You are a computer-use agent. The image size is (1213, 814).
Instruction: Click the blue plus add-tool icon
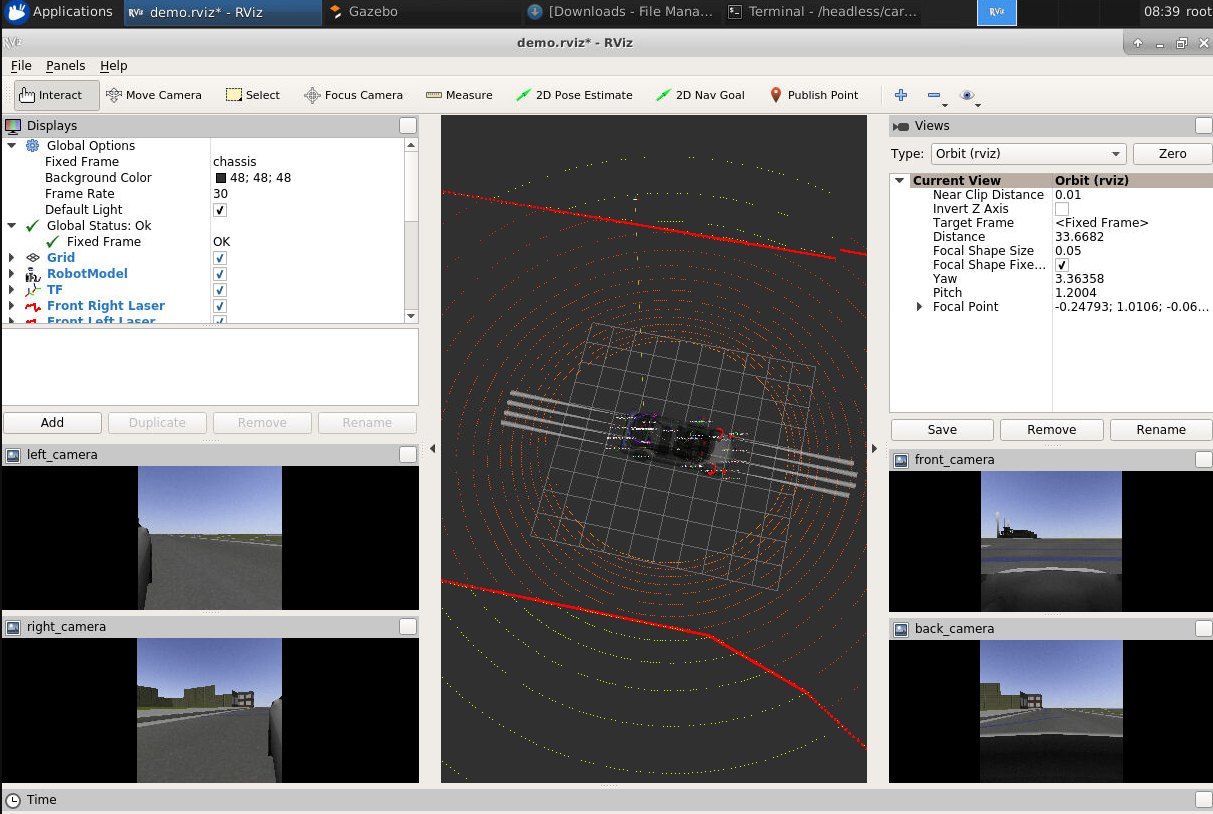click(x=901, y=95)
